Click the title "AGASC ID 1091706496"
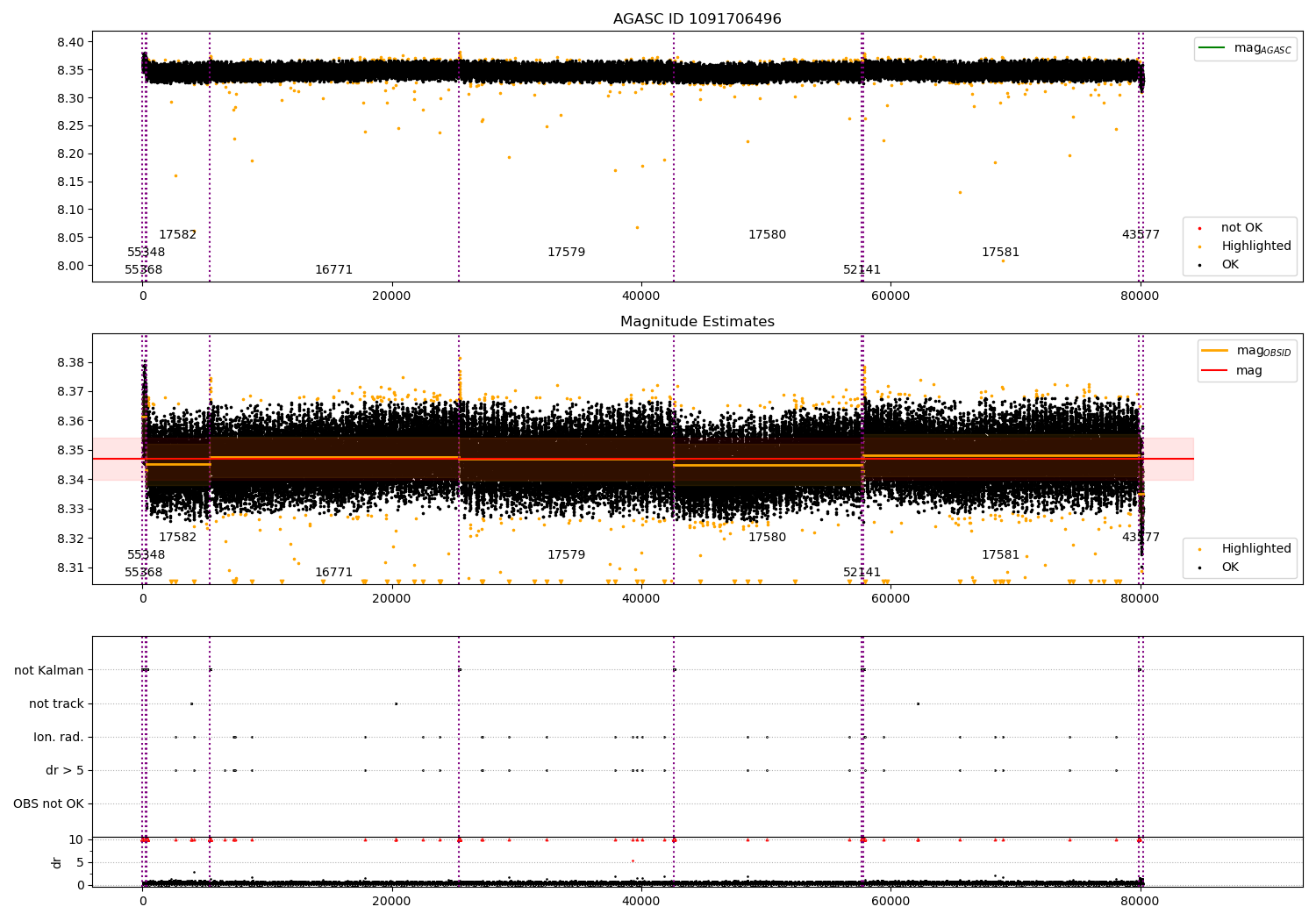Image resolution: width=1316 pixels, height=921 pixels. [697, 19]
